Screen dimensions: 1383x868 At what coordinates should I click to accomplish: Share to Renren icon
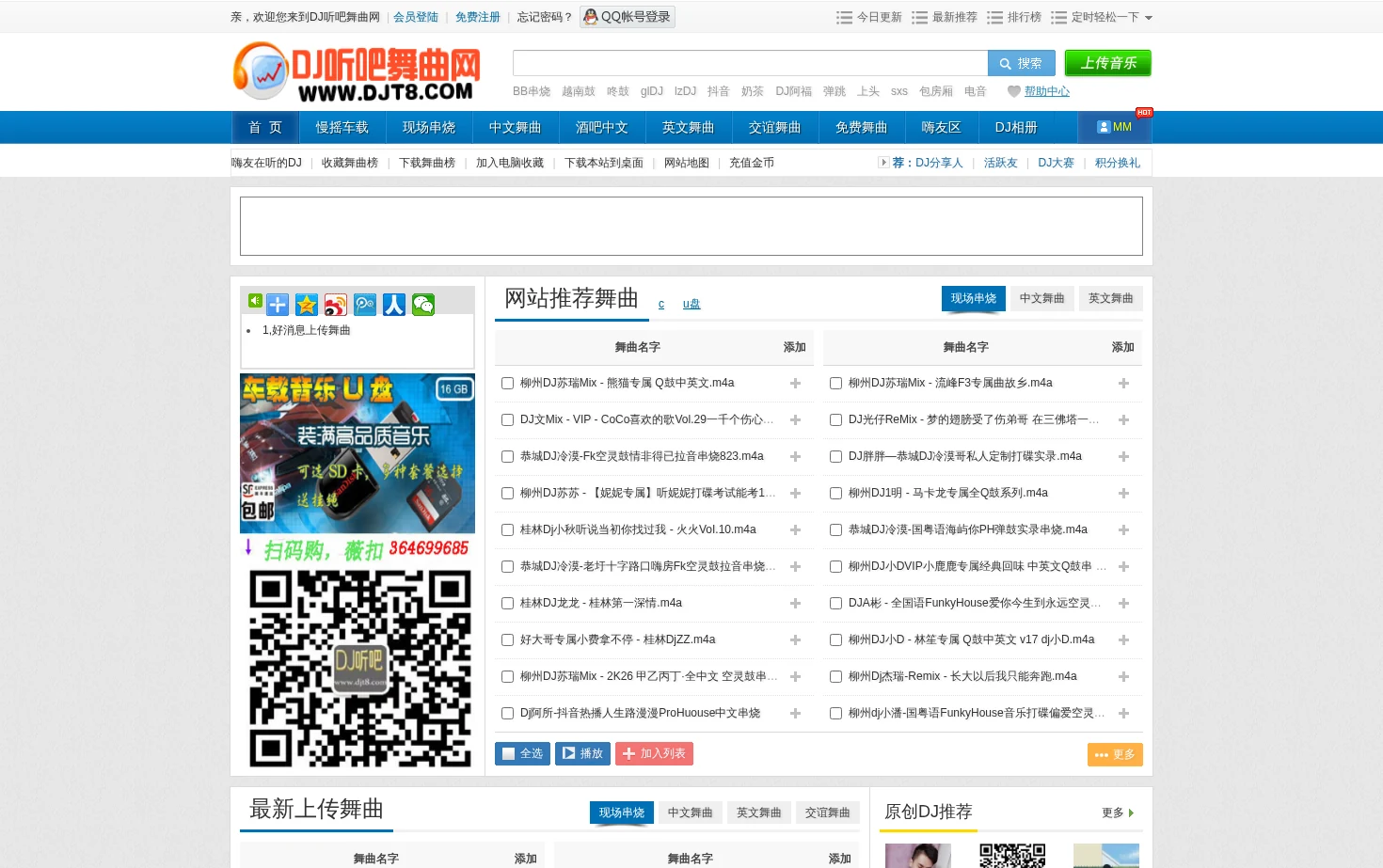[x=394, y=305]
